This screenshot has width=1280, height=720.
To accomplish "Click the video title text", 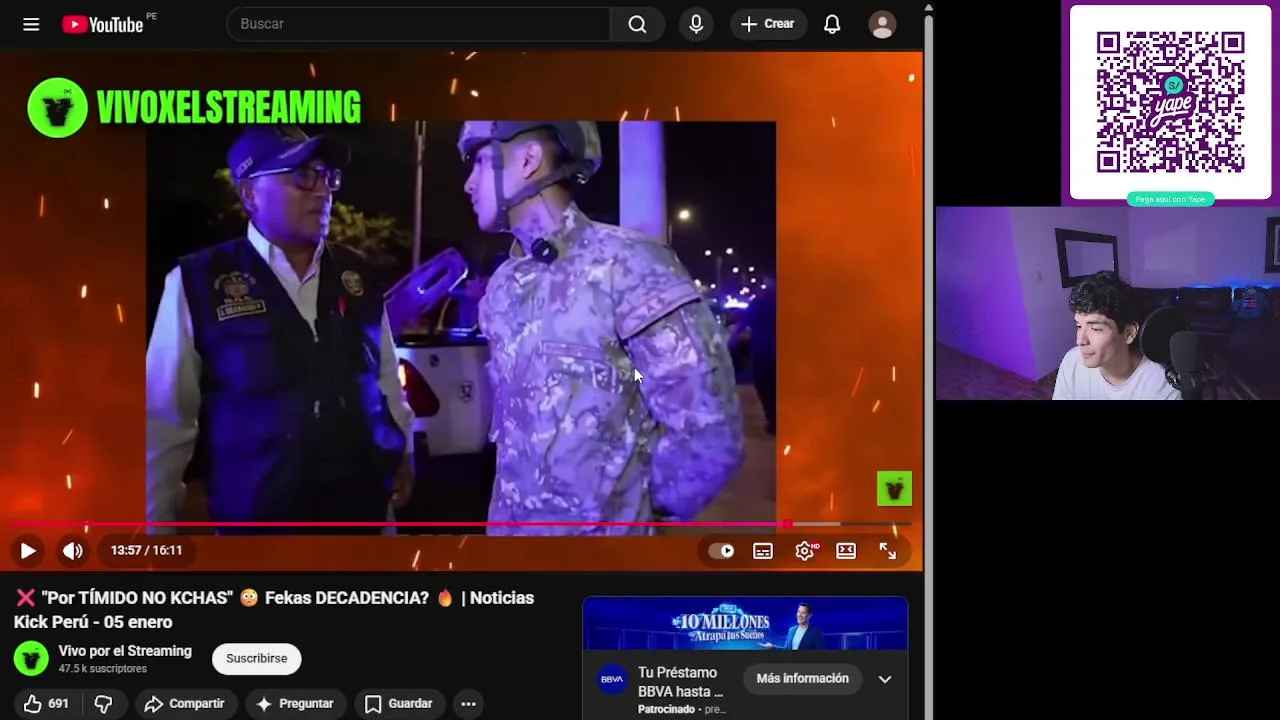I will coord(274,610).
